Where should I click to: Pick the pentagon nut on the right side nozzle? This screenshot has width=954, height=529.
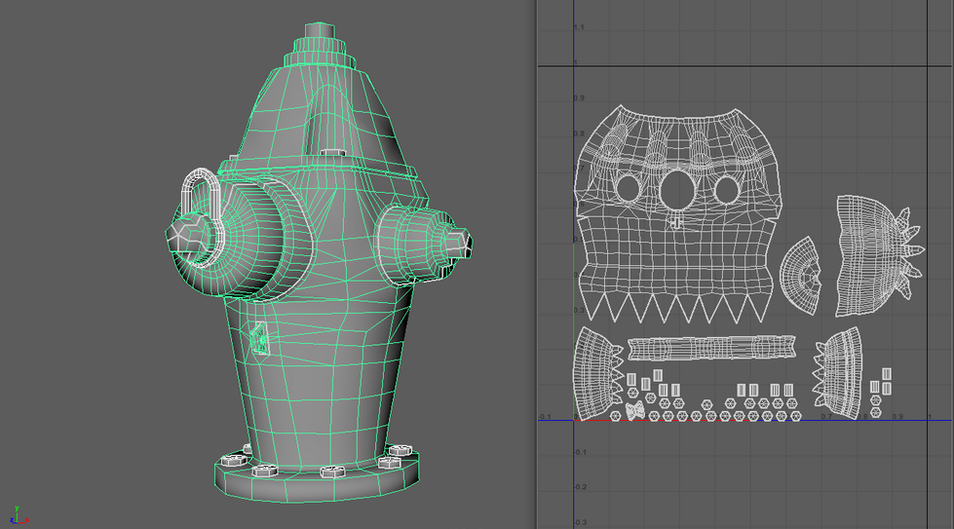click(461, 242)
